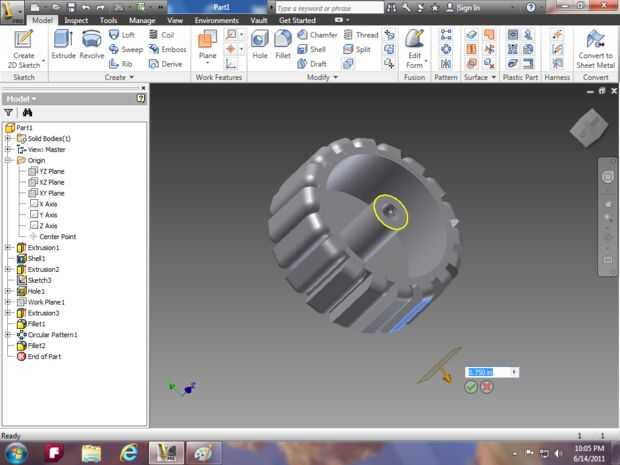Select YZ Plane in the browser
The height and width of the screenshot is (465, 620).
click(47, 171)
